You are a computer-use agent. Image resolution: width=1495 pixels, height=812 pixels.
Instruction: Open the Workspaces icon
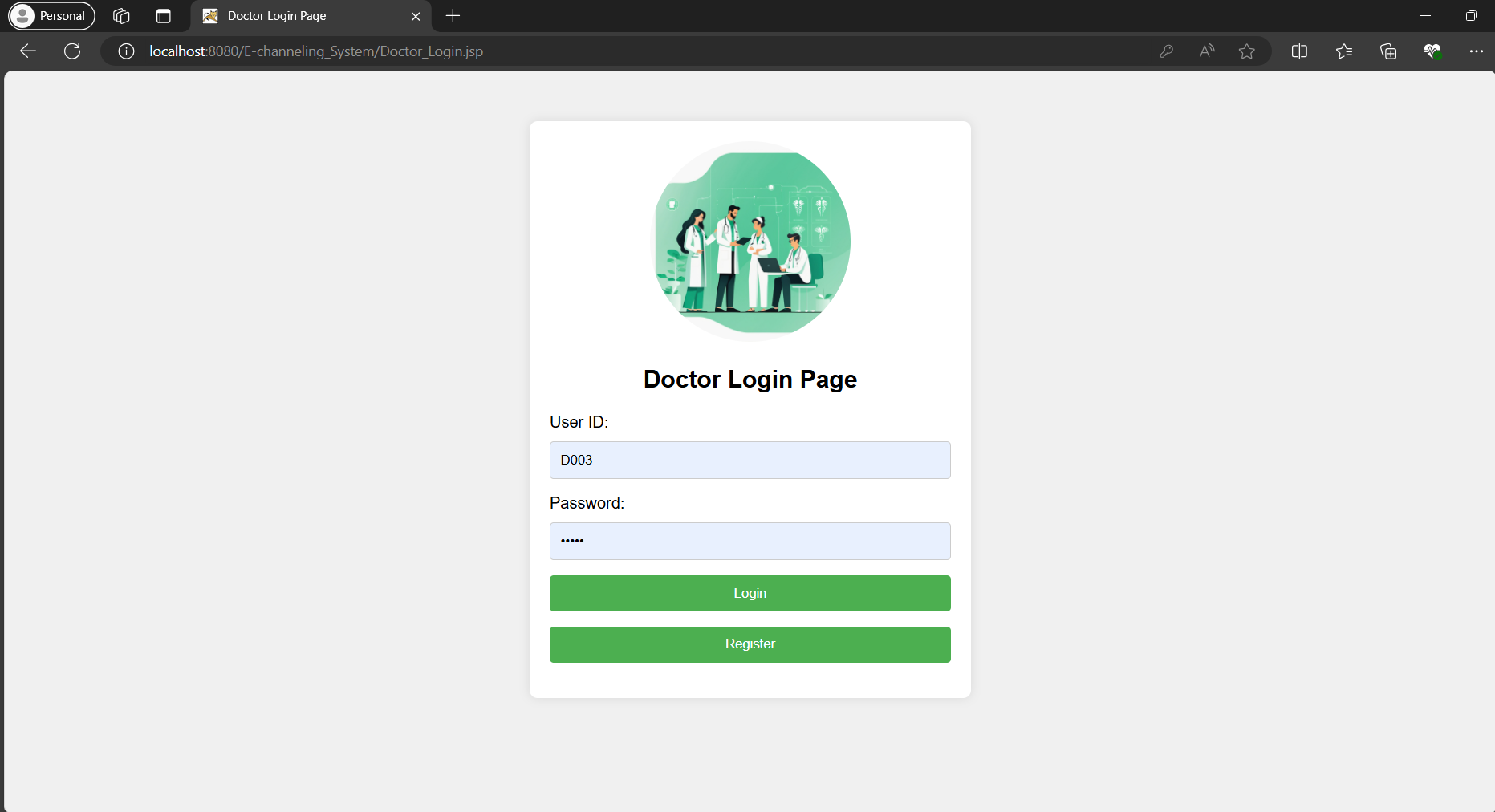tap(121, 16)
